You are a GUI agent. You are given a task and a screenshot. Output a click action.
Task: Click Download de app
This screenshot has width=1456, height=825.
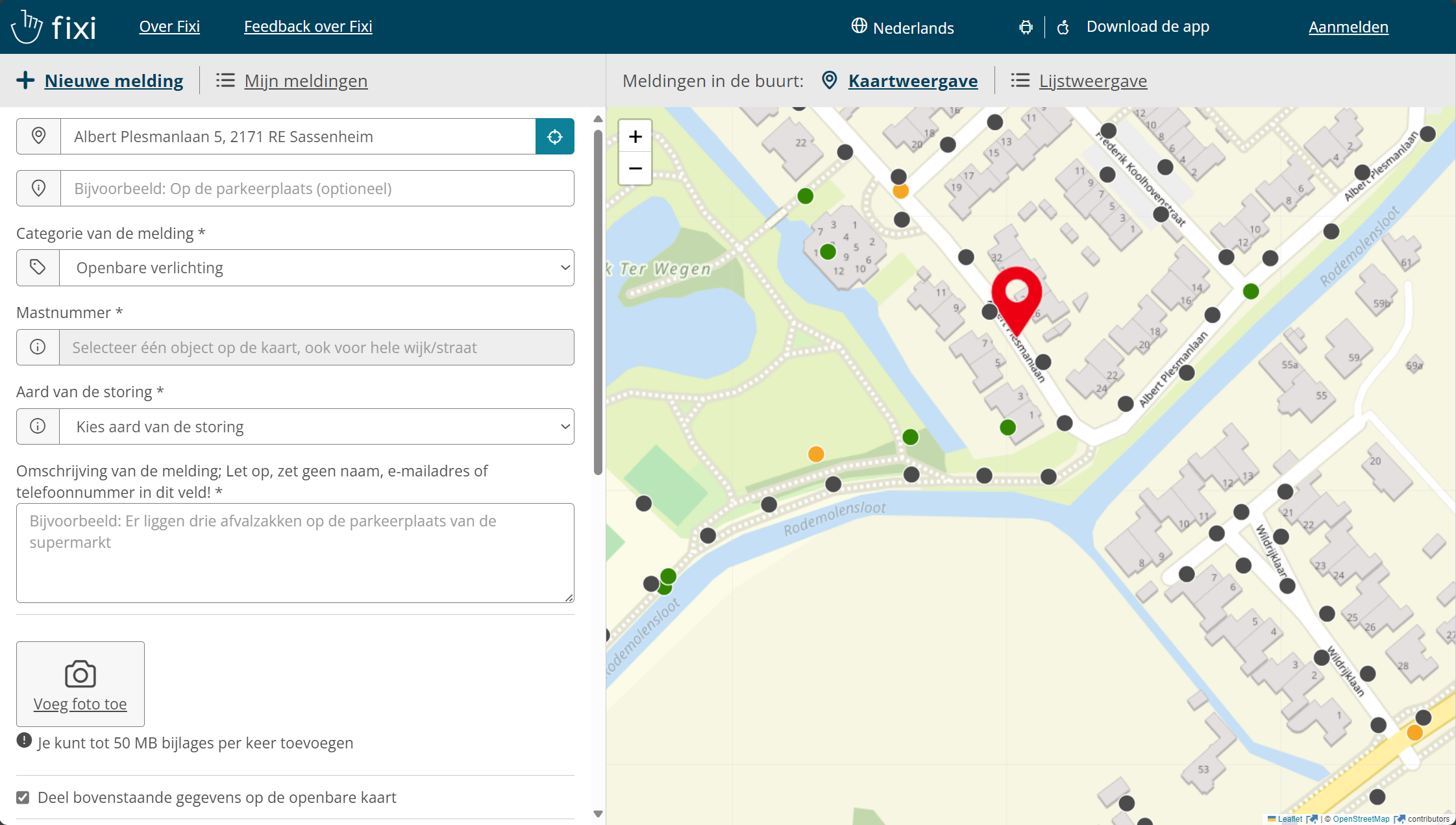pyautogui.click(x=1148, y=27)
